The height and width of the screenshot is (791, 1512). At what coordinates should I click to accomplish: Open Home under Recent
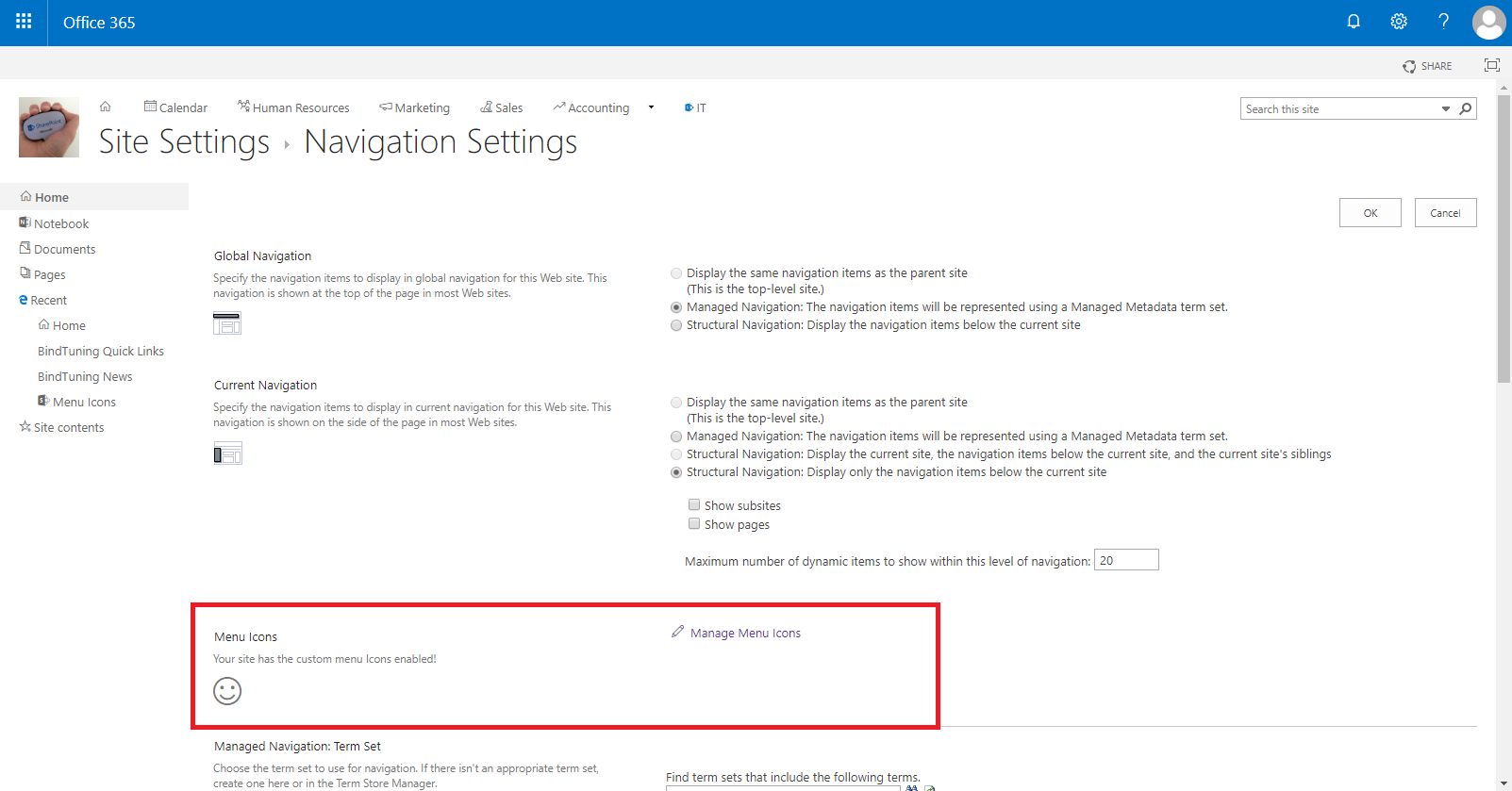pos(61,325)
